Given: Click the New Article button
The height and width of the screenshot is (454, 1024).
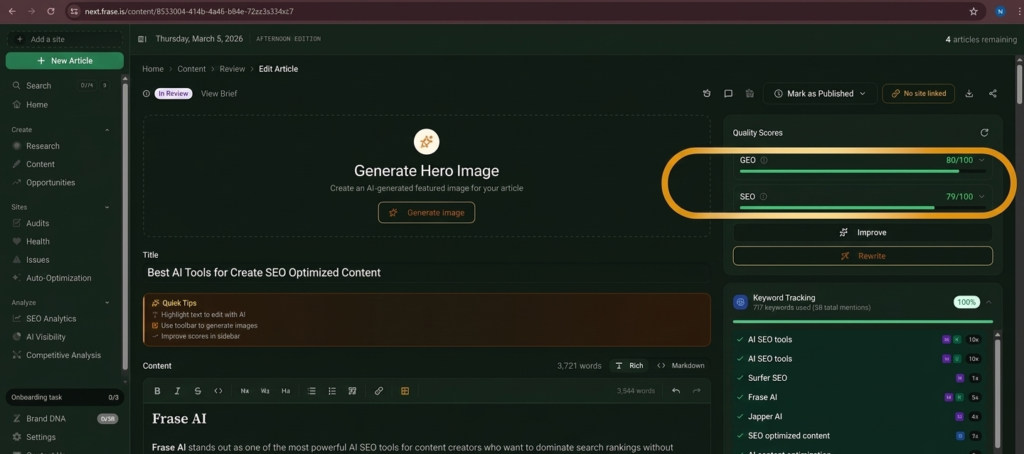Looking at the screenshot, I should click(65, 61).
